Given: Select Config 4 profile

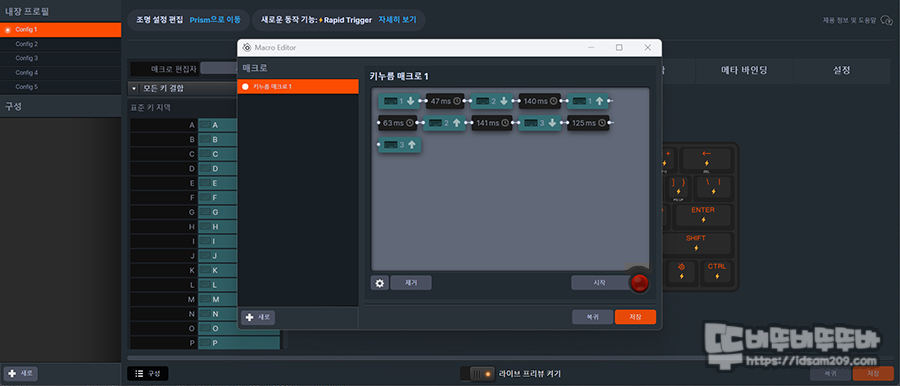Looking at the screenshot, I should [x=60, y=73].
